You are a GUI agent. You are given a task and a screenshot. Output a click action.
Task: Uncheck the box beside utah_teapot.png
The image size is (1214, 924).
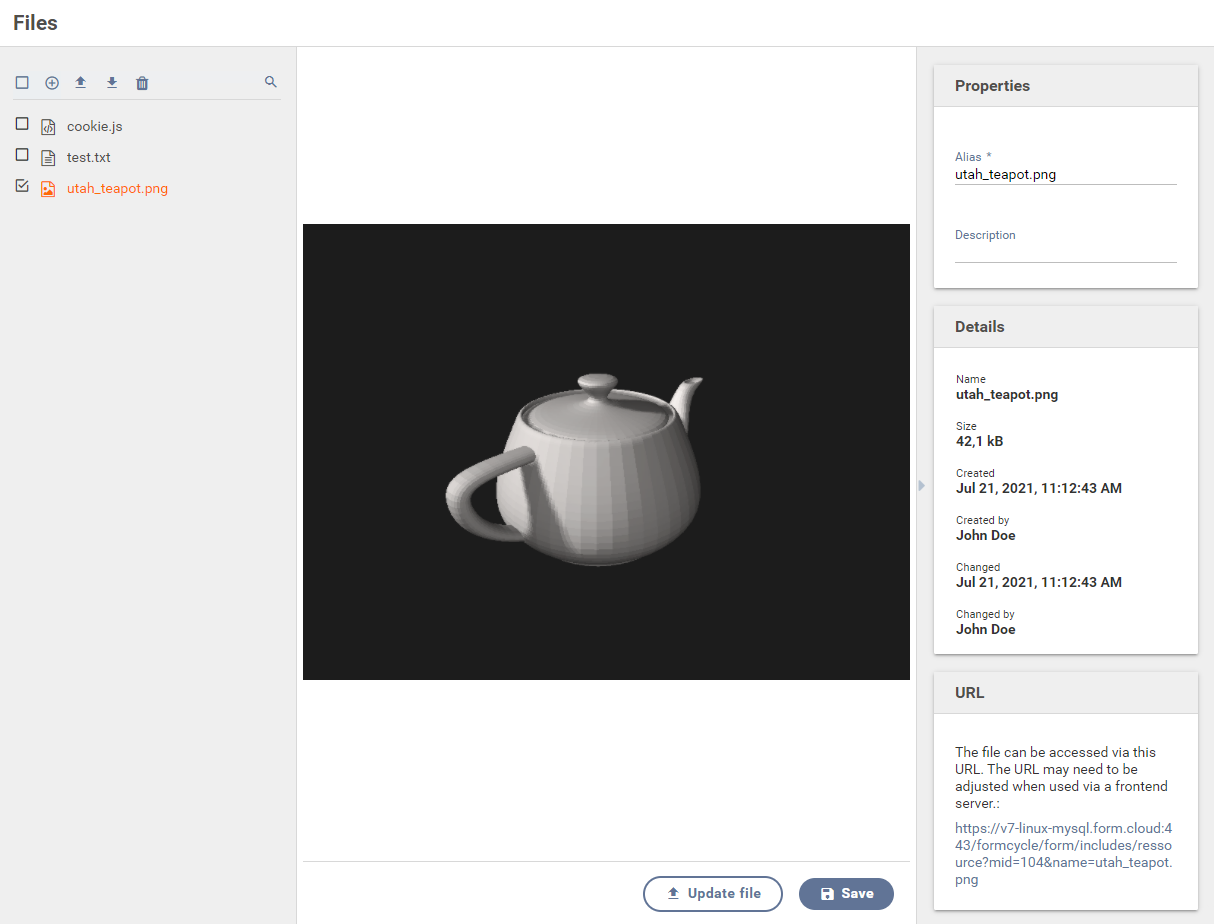tap(22, 186)
